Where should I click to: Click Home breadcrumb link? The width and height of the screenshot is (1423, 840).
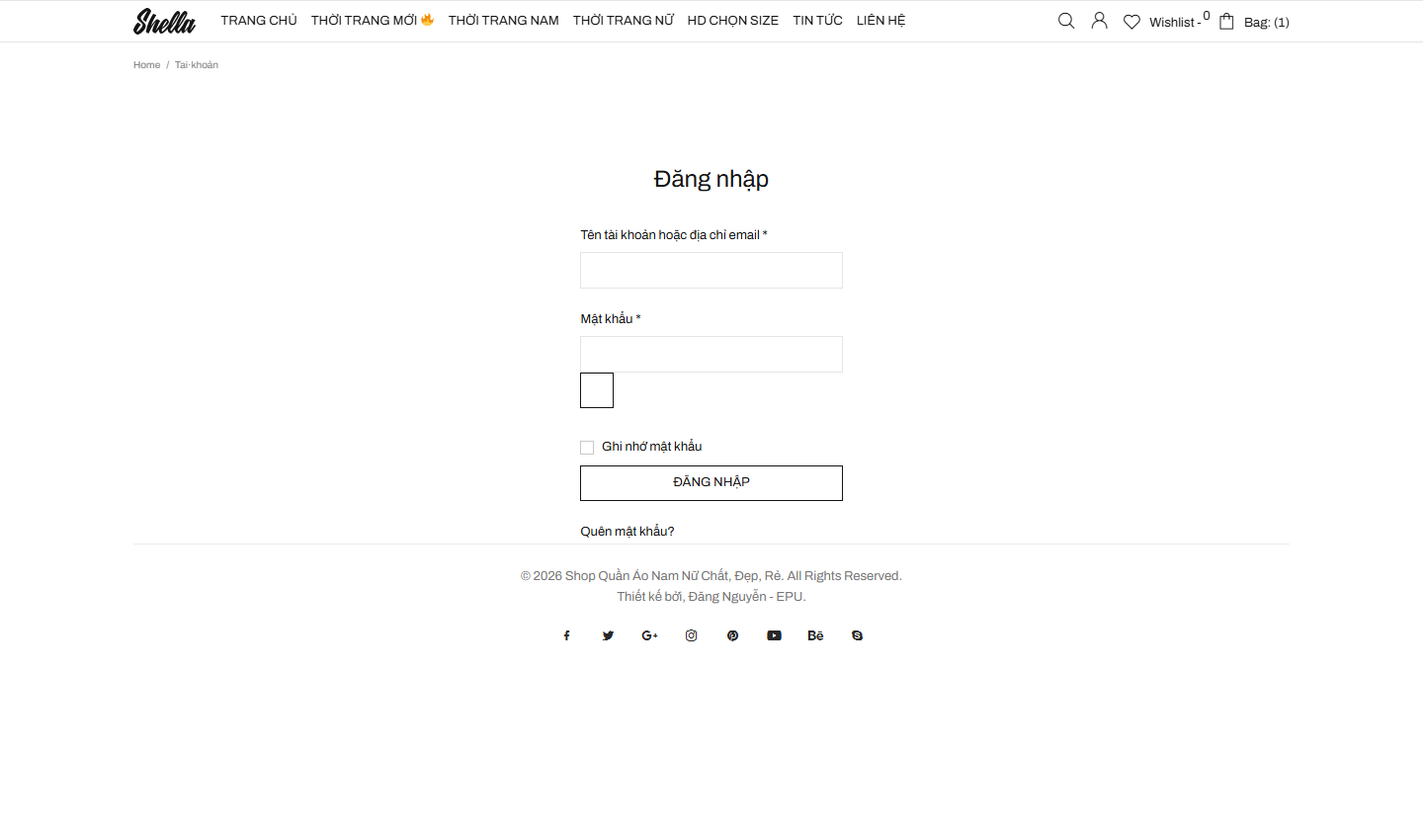pos(146,65)
